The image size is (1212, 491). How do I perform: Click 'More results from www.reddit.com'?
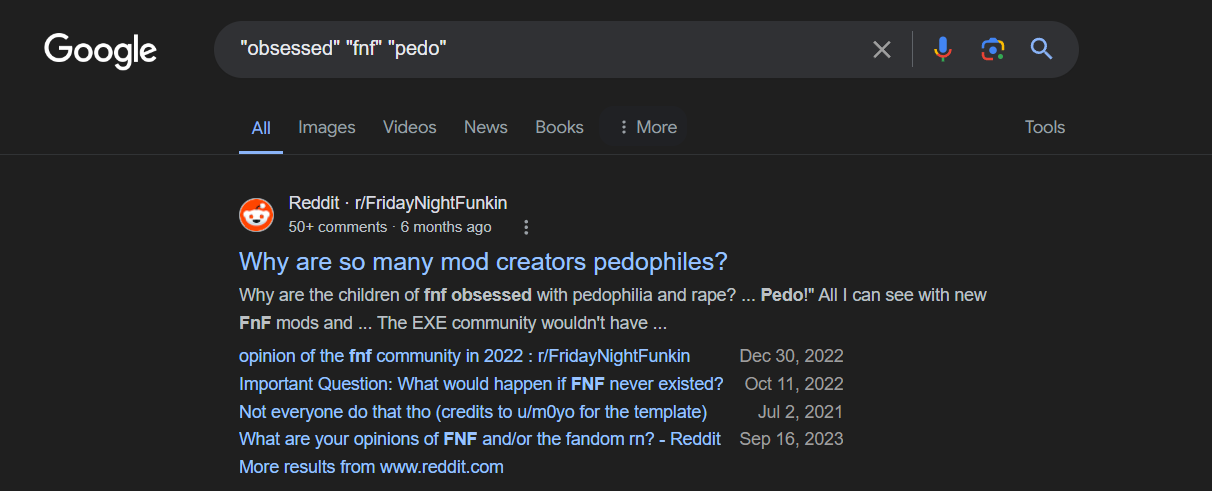pyautogui.click(x=371, y=467)
